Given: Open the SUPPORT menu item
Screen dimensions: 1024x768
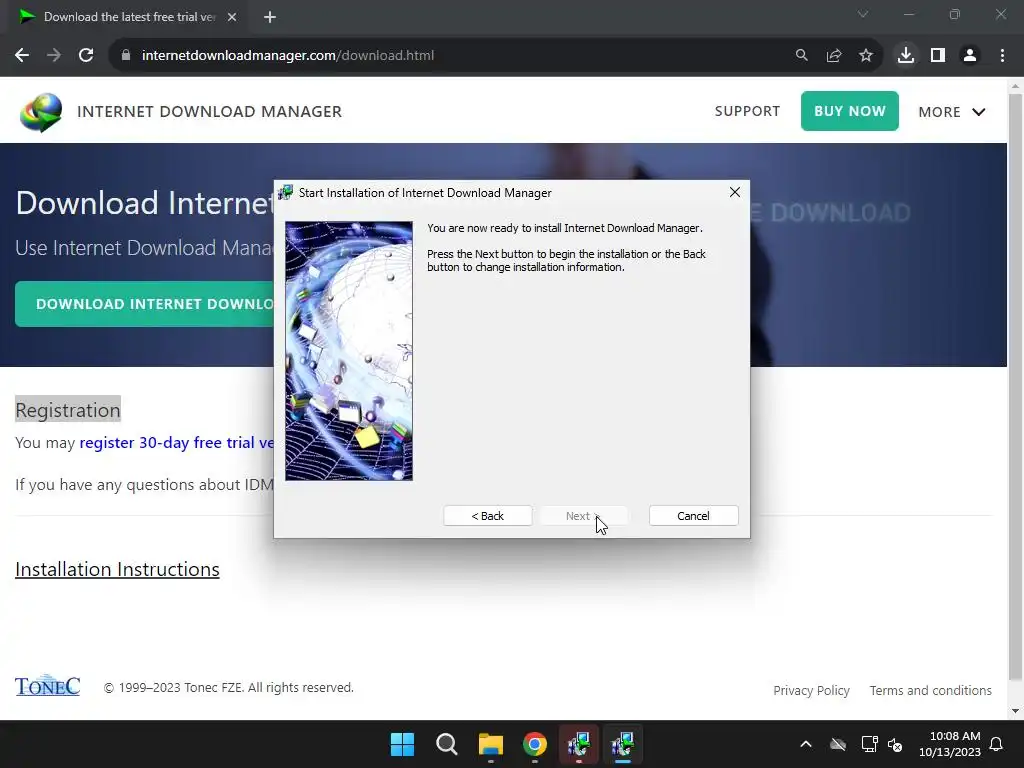Looking at the screenshot, I should (x=747, y=111).
